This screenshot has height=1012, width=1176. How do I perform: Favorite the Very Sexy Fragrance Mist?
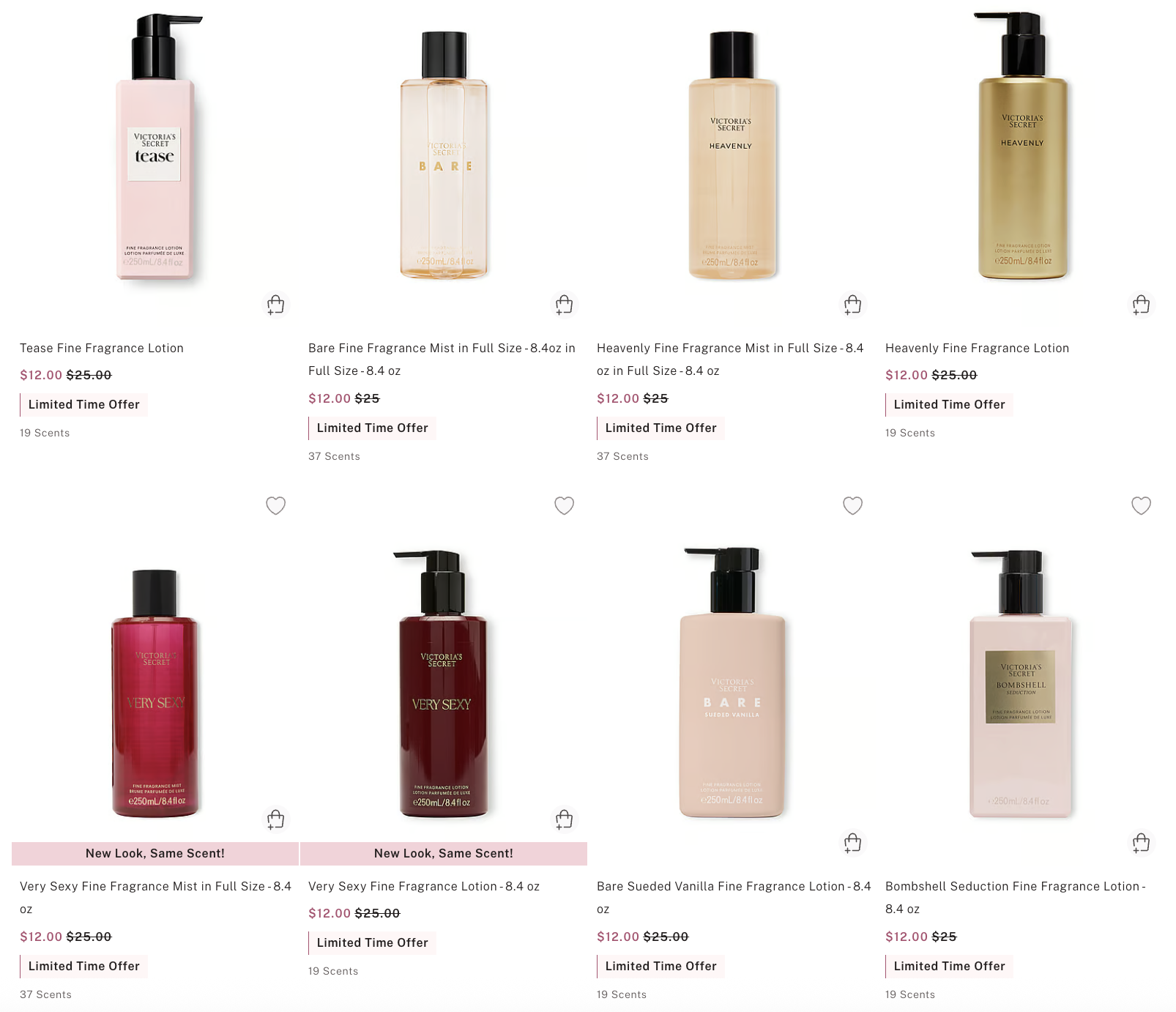[x=275, y=505]
